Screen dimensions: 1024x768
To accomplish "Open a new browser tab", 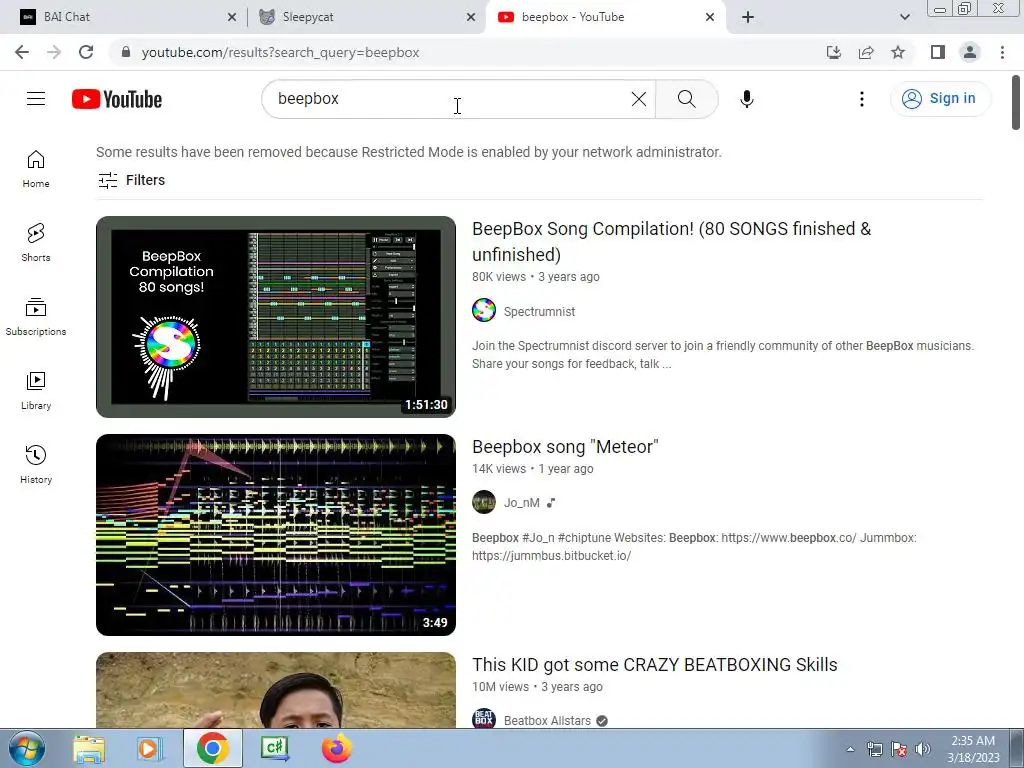I will click(x=748, y=18).
